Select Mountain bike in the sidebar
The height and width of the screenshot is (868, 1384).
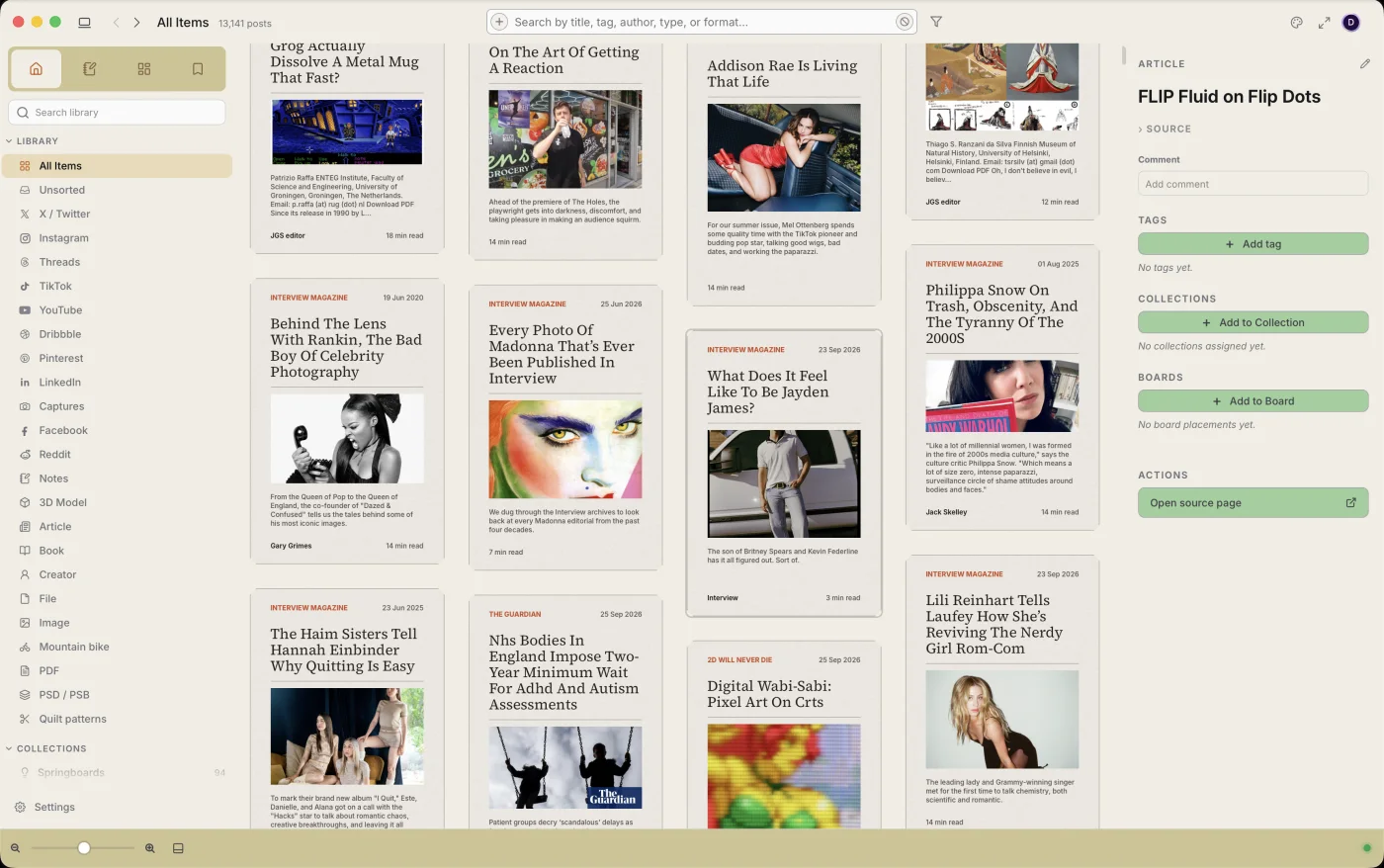[117, 647]
